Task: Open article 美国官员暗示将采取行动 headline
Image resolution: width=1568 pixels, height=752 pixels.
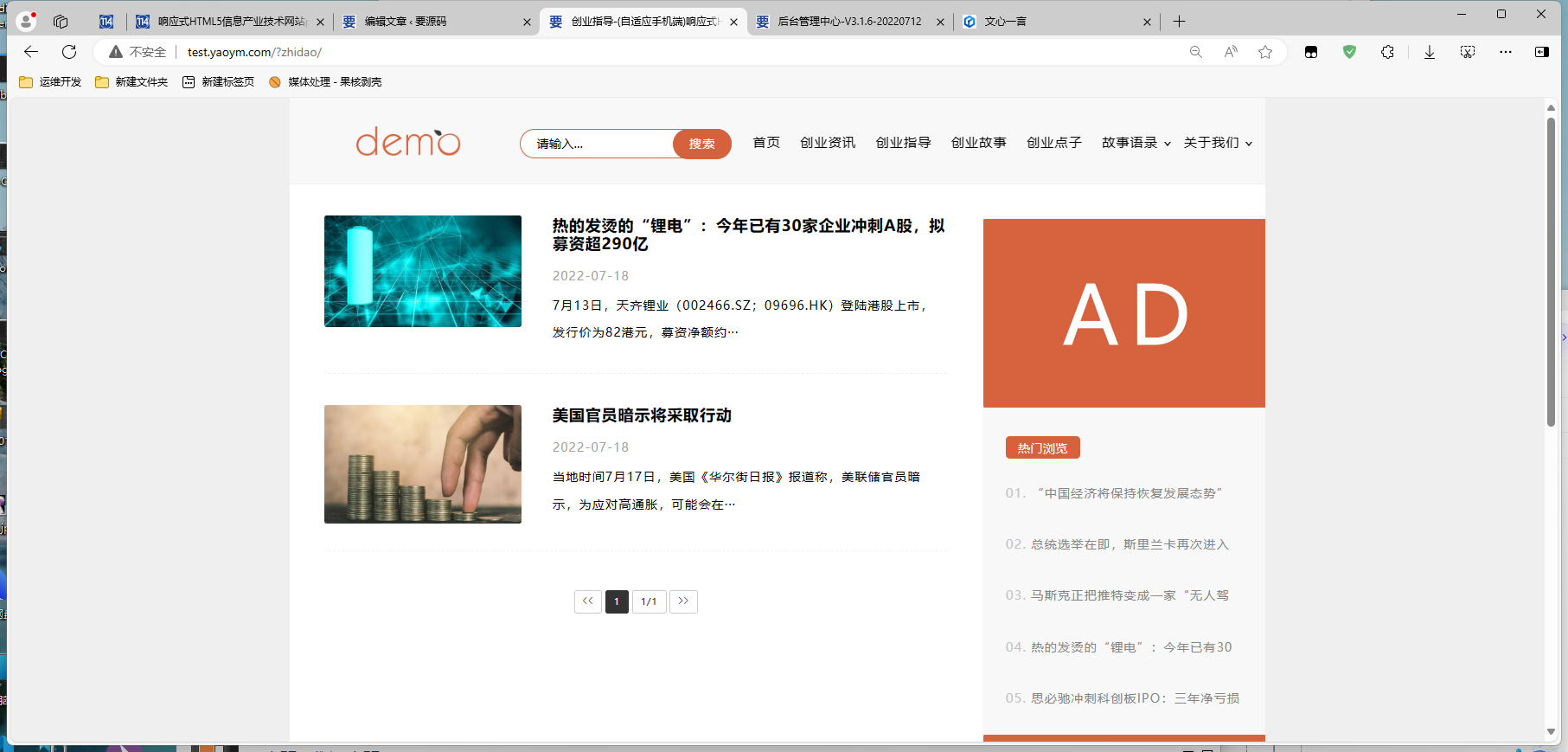Action: point(642,415)
